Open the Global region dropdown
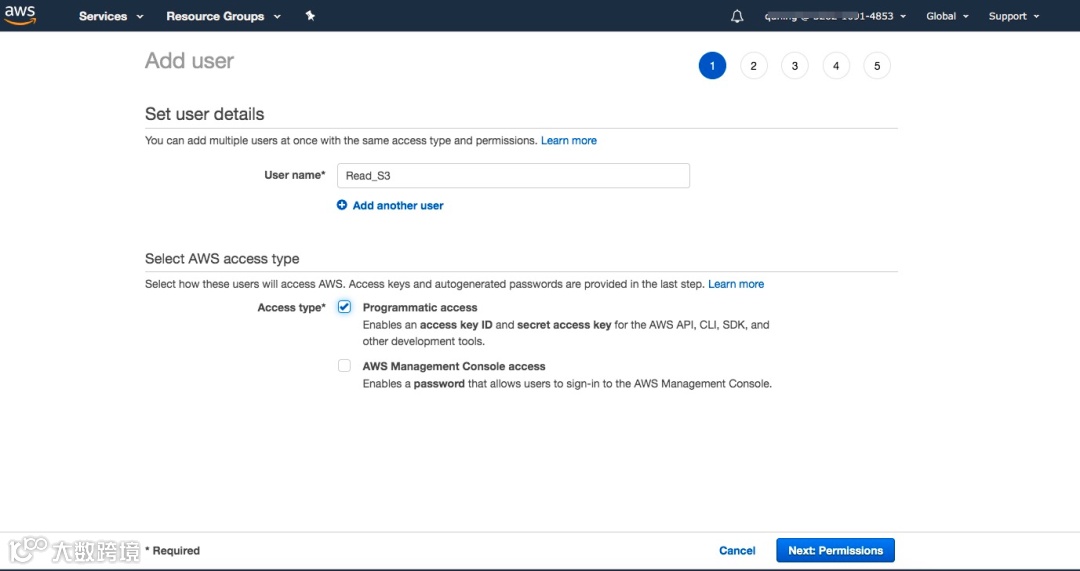 947,16
